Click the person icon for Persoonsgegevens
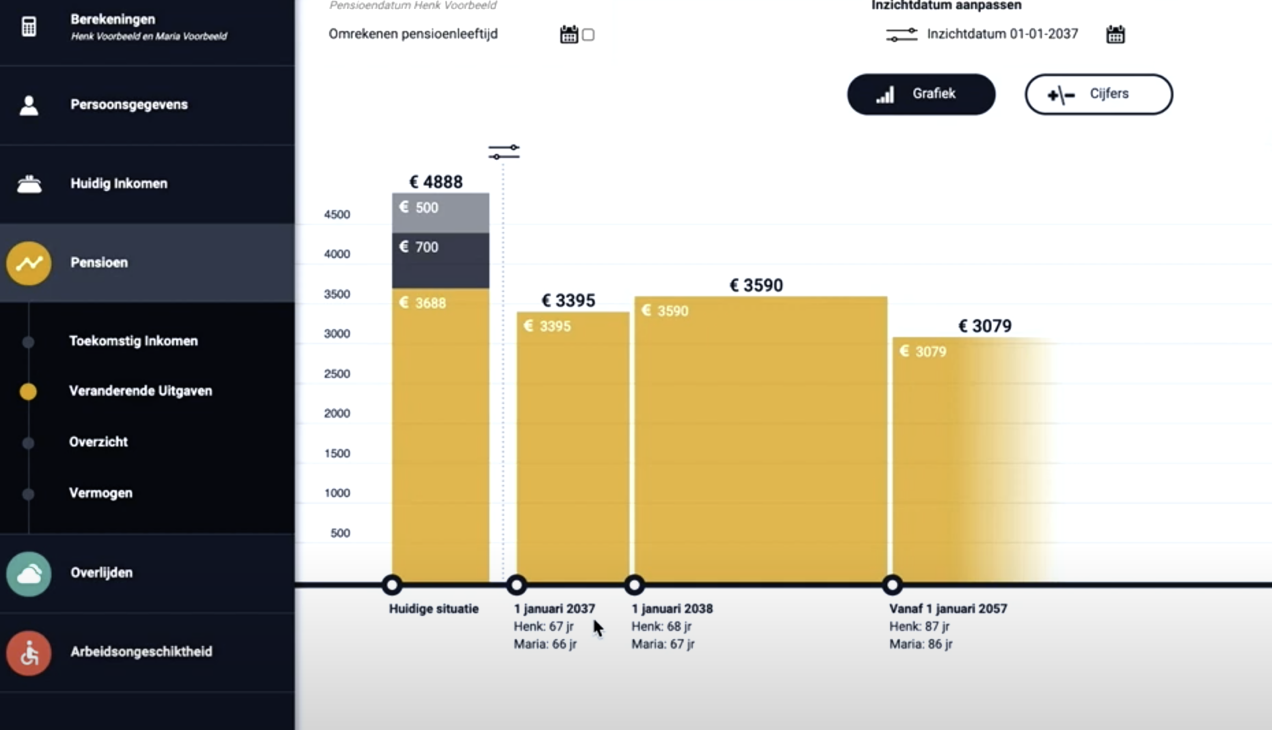This screenshot has width=1272, height=730. pyautogui.click(x=29, y=105)
